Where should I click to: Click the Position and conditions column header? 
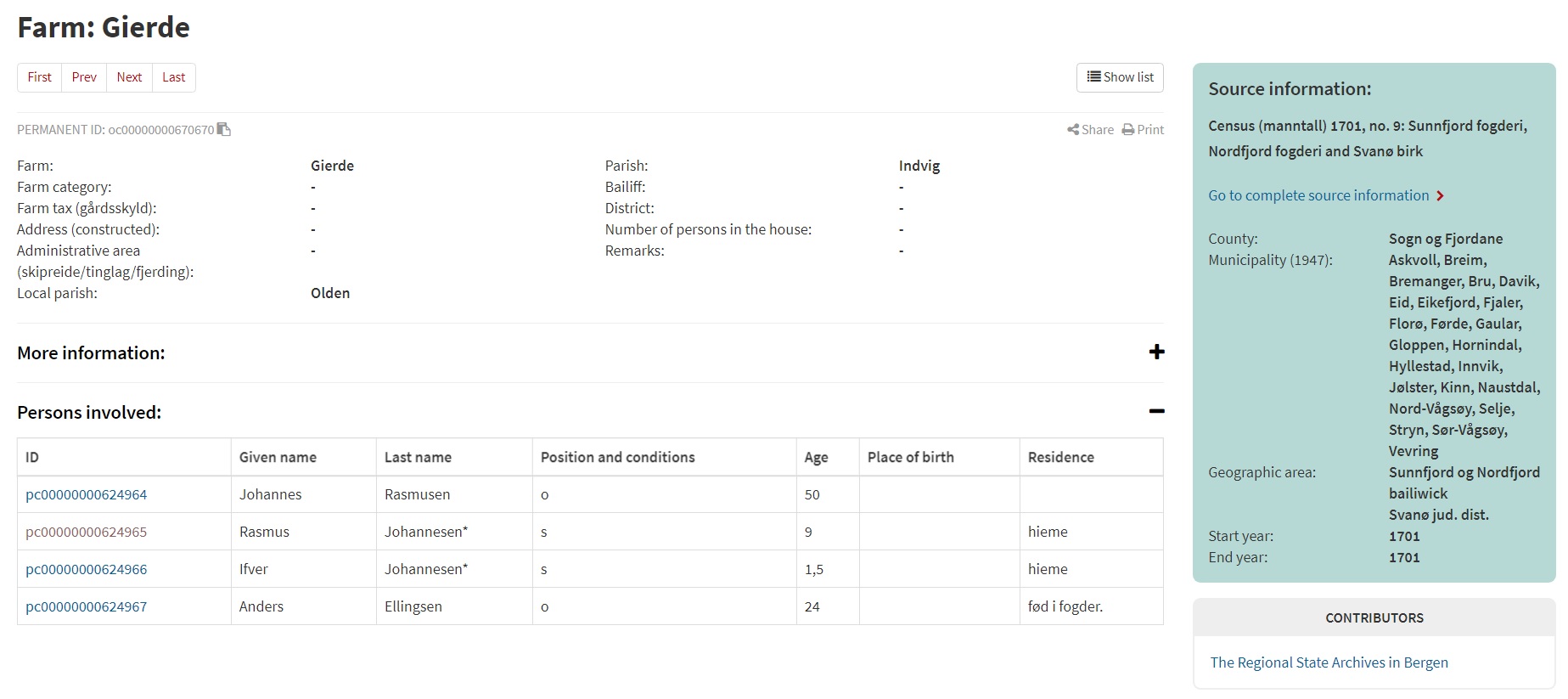click(617, 457)
